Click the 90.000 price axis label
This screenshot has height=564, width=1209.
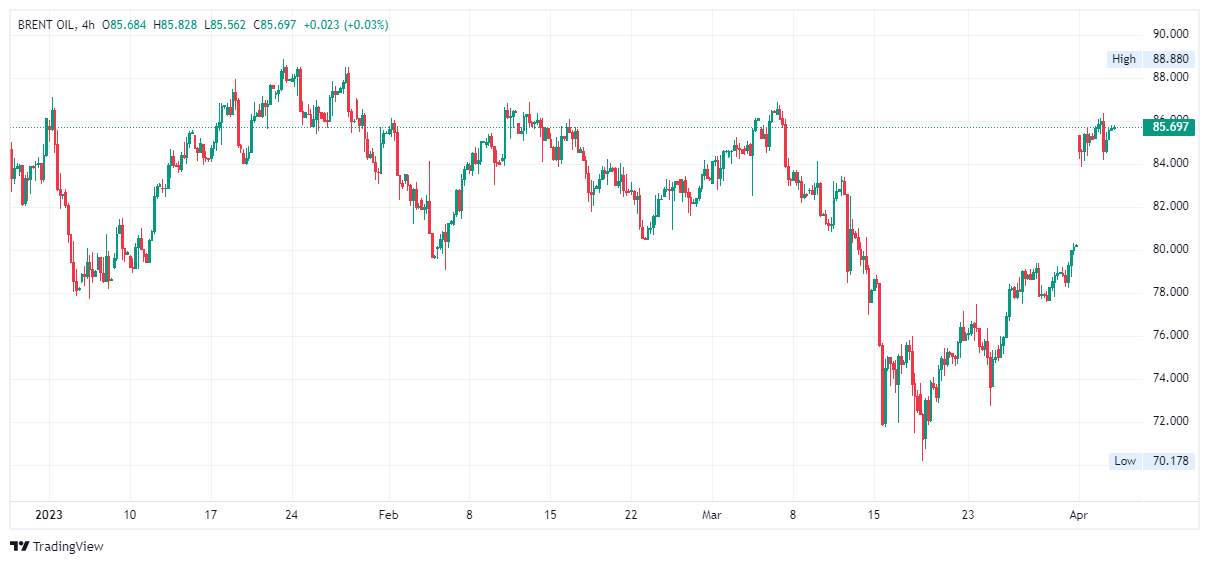pos(1170,33)
